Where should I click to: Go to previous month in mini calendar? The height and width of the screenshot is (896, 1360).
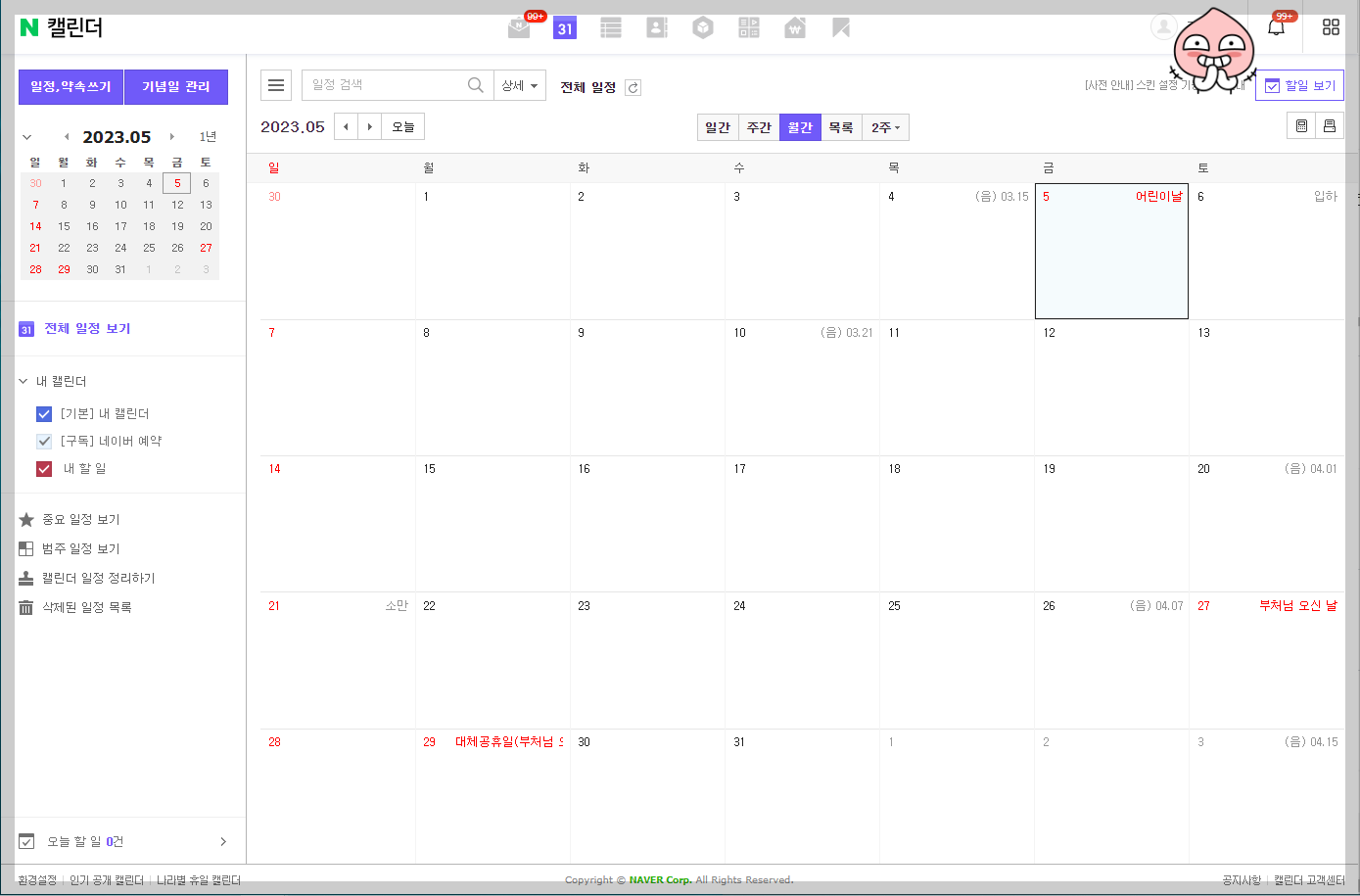point(67,137)
